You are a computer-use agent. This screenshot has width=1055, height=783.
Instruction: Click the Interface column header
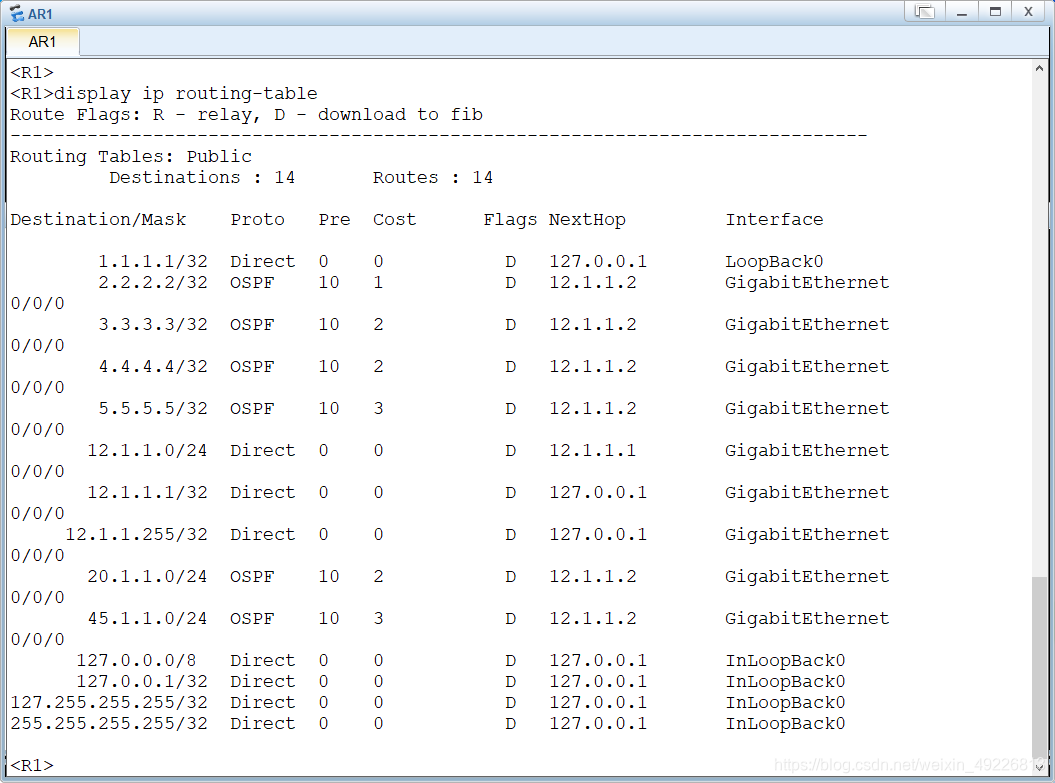774,219
